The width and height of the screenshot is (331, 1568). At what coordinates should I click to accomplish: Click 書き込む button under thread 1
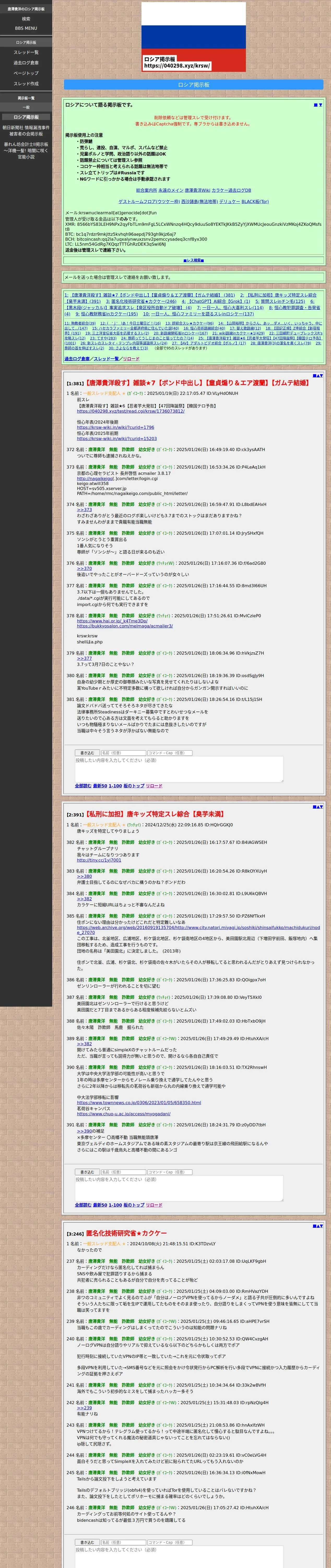87,753
